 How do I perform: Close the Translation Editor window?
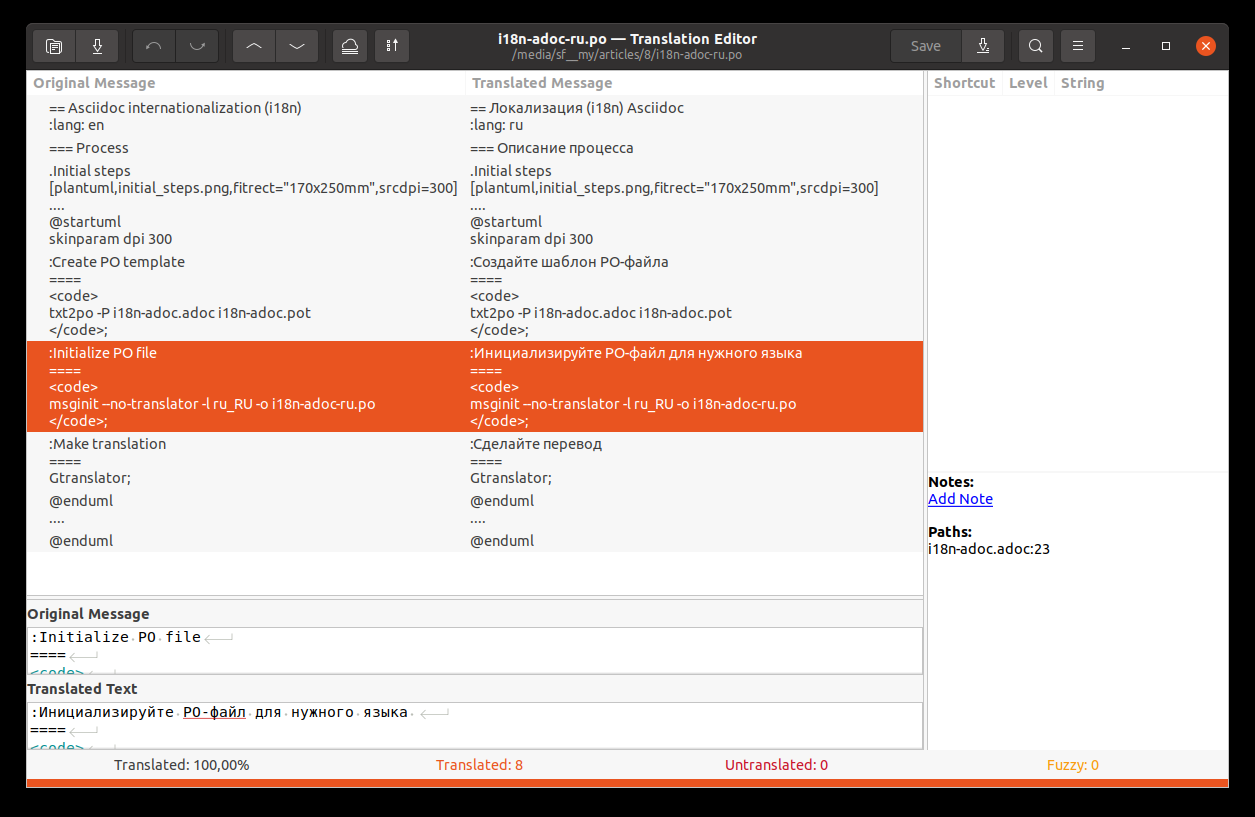pyautogui.click(x=1206, y=46)
